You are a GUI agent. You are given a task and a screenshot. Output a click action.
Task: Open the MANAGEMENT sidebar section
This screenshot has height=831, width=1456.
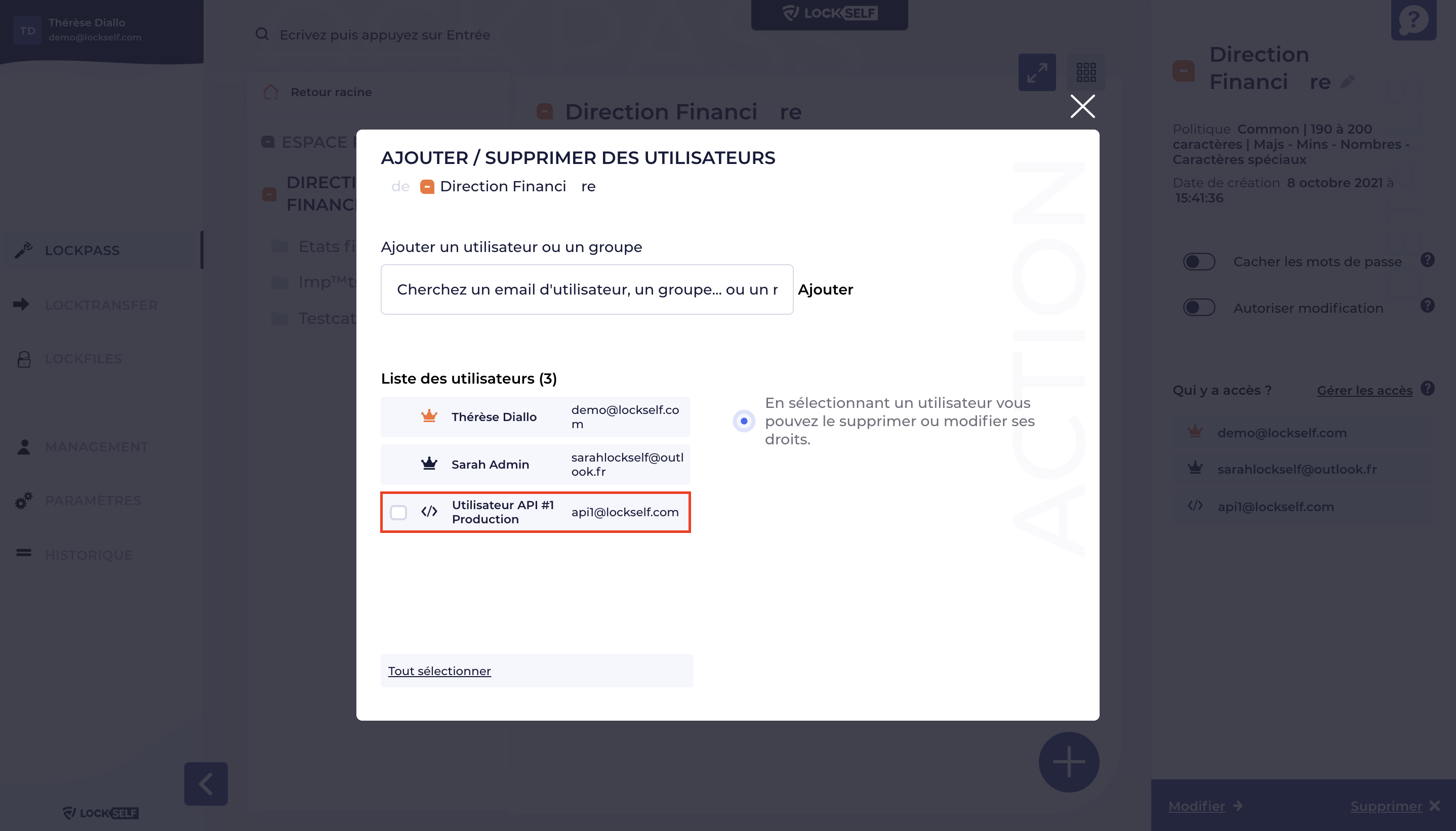97,446
